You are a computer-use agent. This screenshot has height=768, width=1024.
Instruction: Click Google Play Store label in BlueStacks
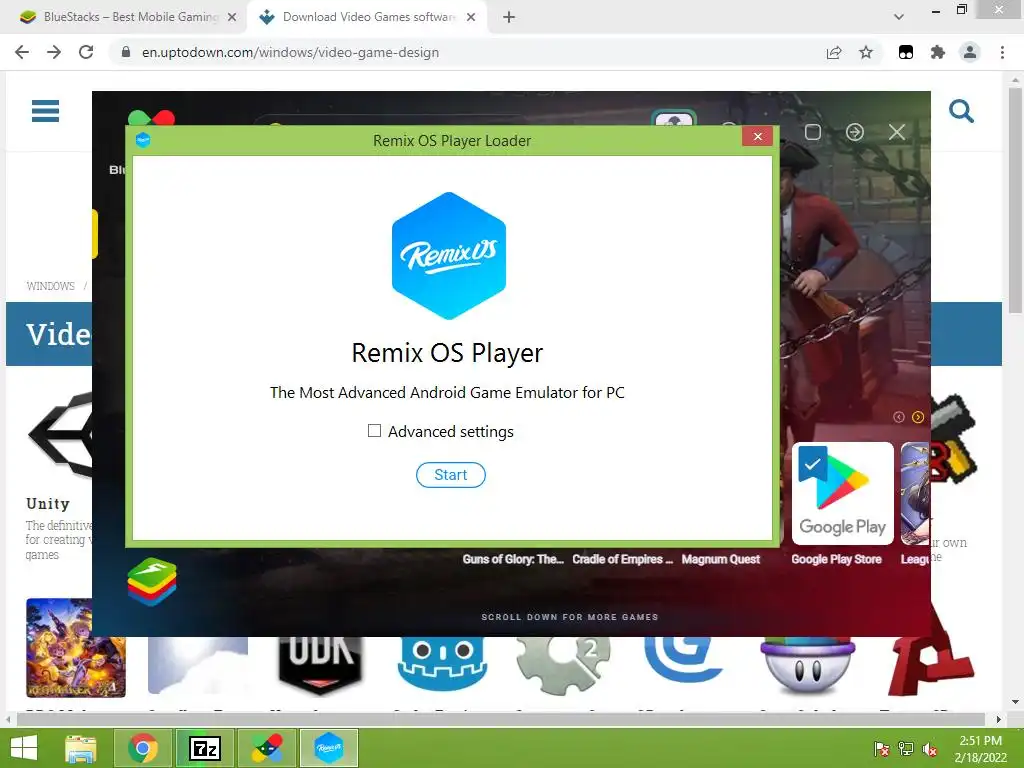(x=836, y=559)
